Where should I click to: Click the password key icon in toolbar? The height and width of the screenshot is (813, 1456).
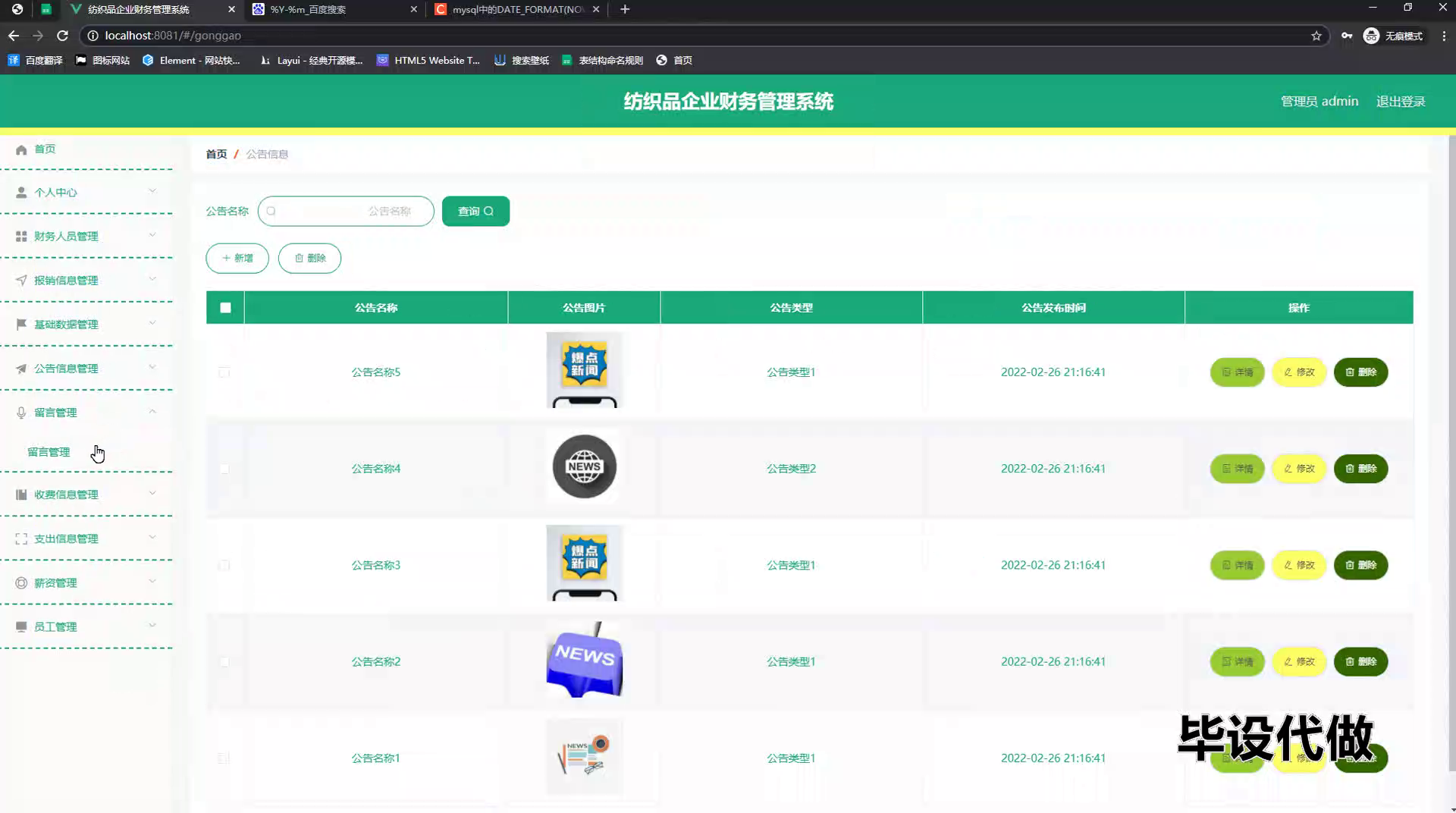1347,36
